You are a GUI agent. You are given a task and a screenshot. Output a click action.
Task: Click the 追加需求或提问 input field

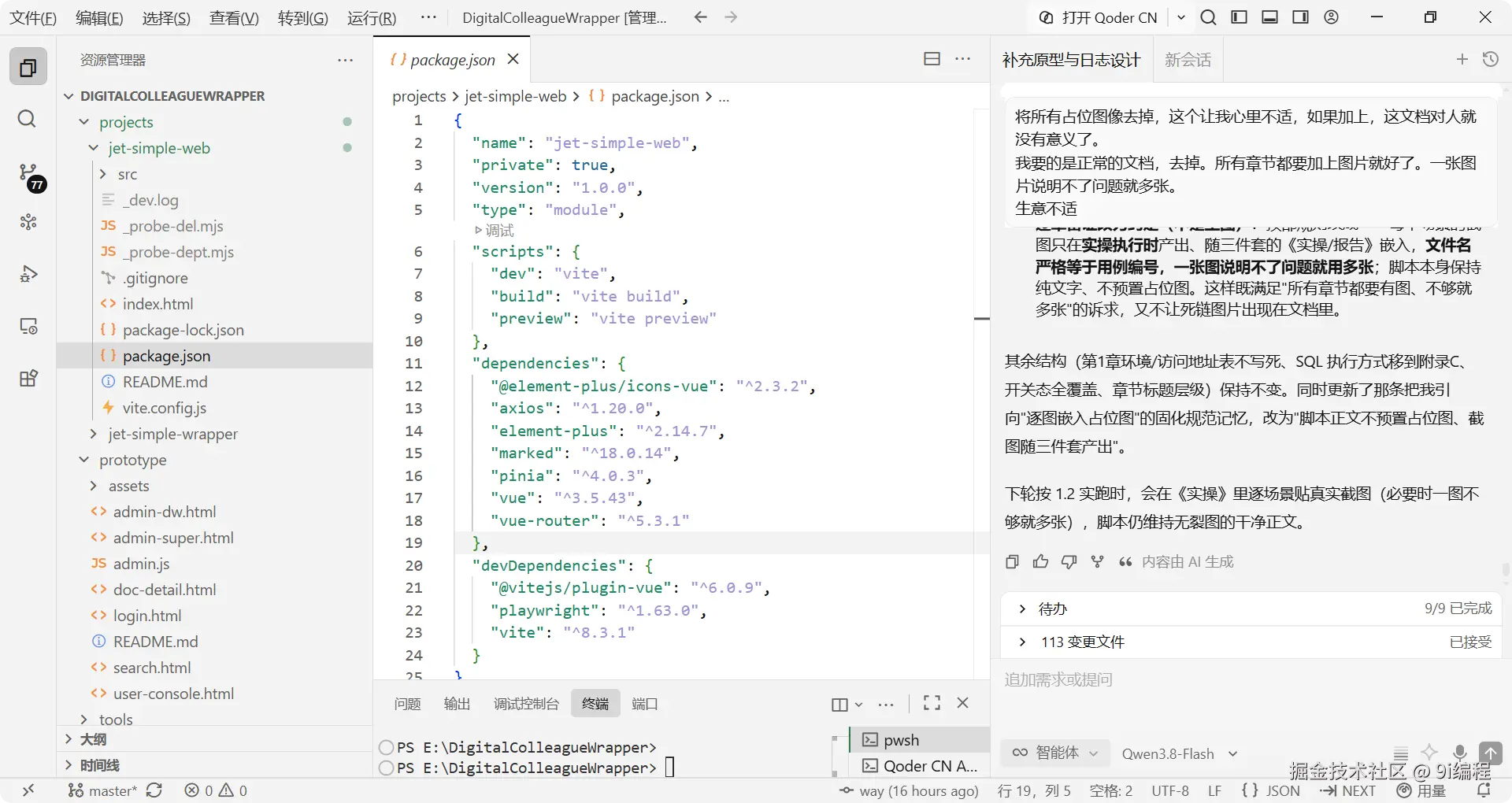click(1251, 679)
